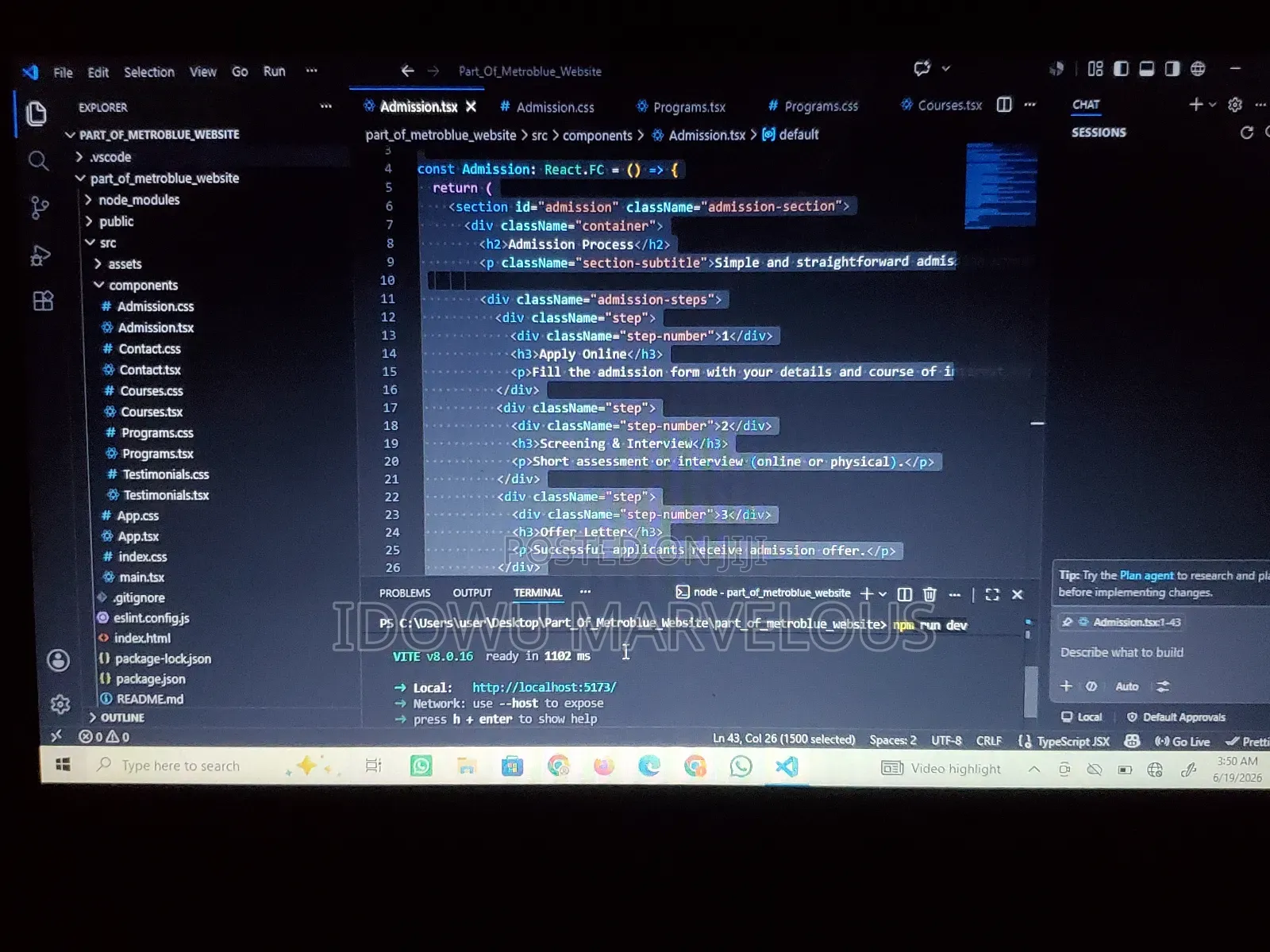The height and width of the screenshot is (952, 1270).
Task: Open the Copilot status bar icon
Action: 1132,741
